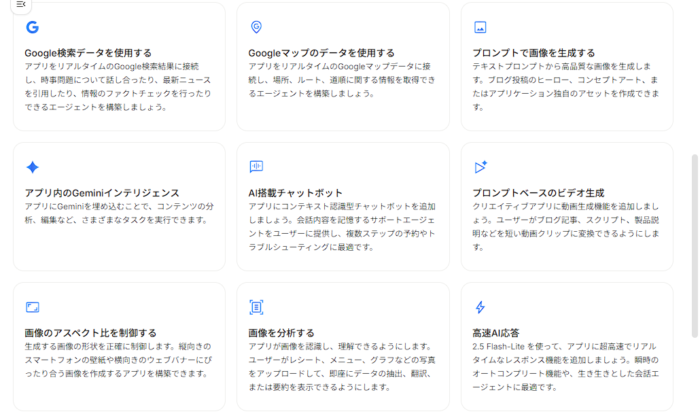Click the video generation play icon

tap(480, 167)
